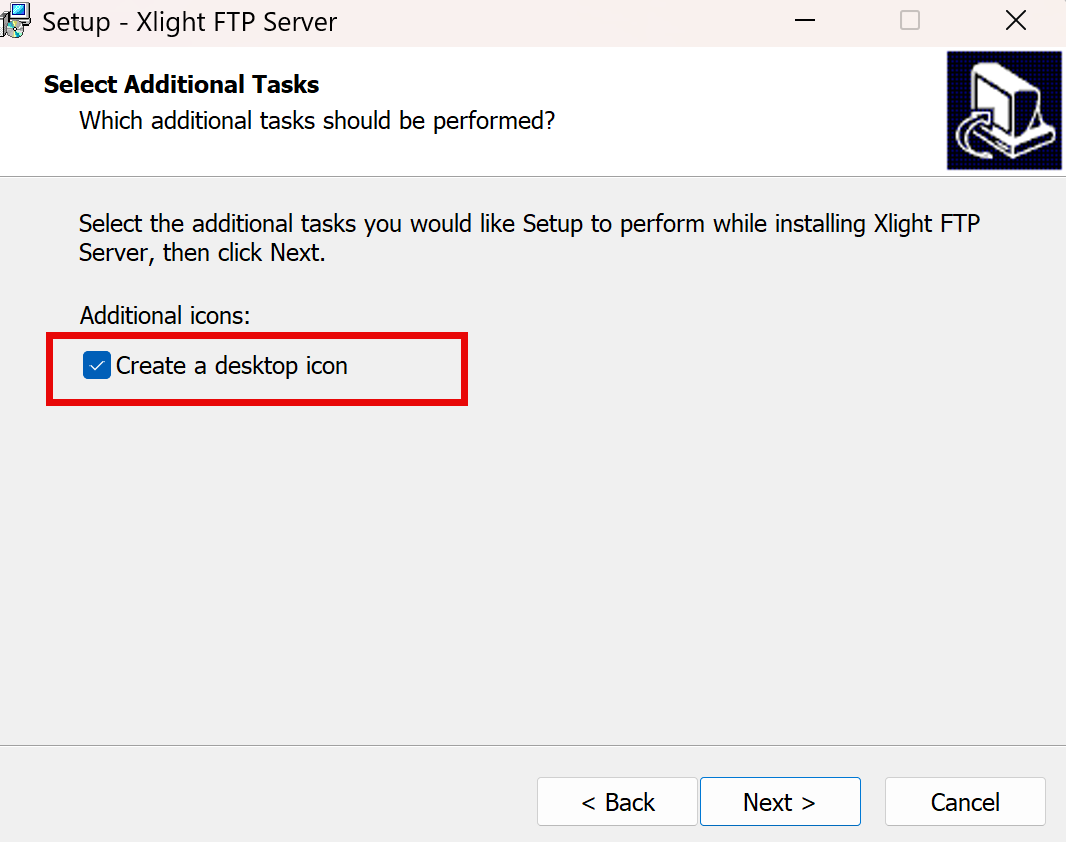Image resolution: width=1066 pixels, height=842 pixels.
Task: Click the instruction paragraph mentioning Xlight FTP
Action: point(528,224)
